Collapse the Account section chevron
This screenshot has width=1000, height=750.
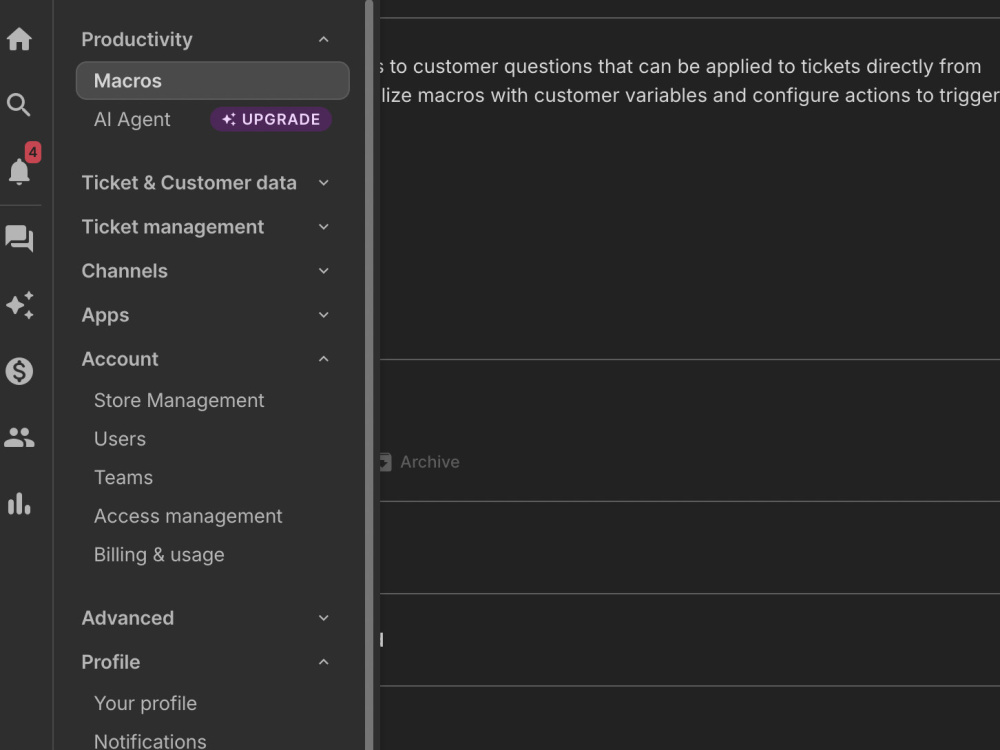(323, 359)
